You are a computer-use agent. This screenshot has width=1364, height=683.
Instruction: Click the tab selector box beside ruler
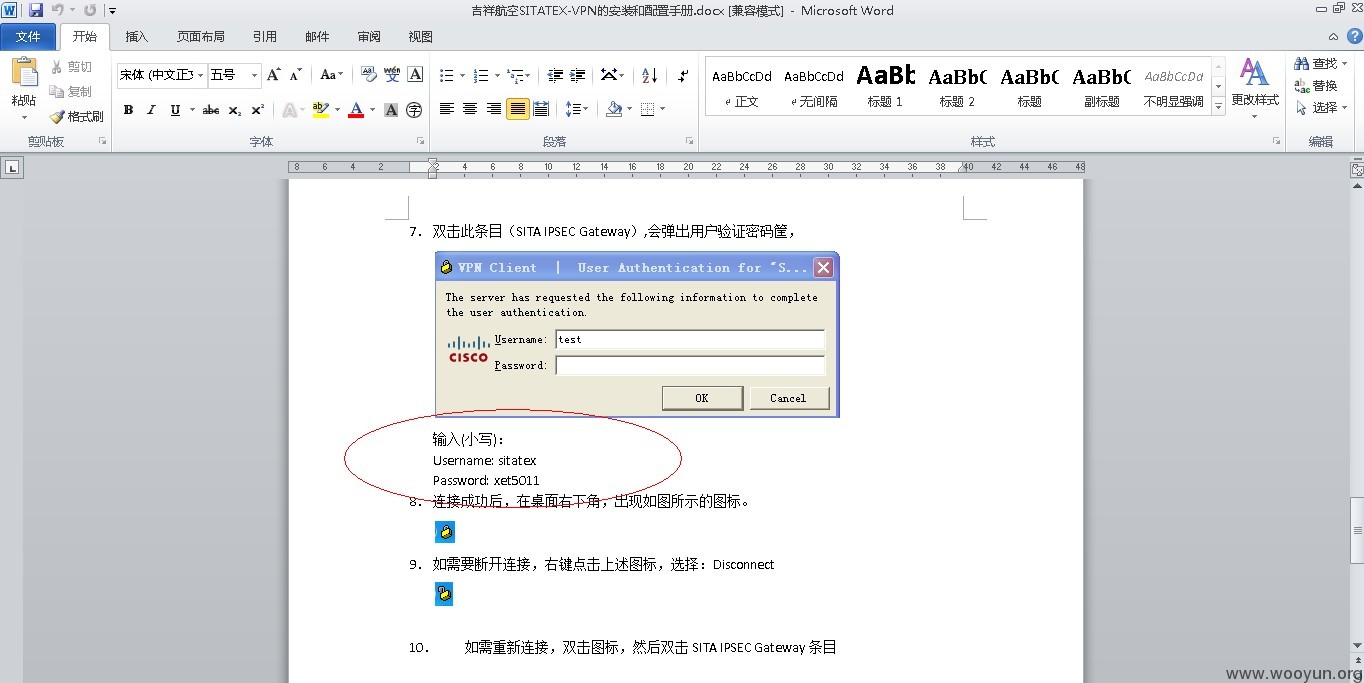(11, 168)
